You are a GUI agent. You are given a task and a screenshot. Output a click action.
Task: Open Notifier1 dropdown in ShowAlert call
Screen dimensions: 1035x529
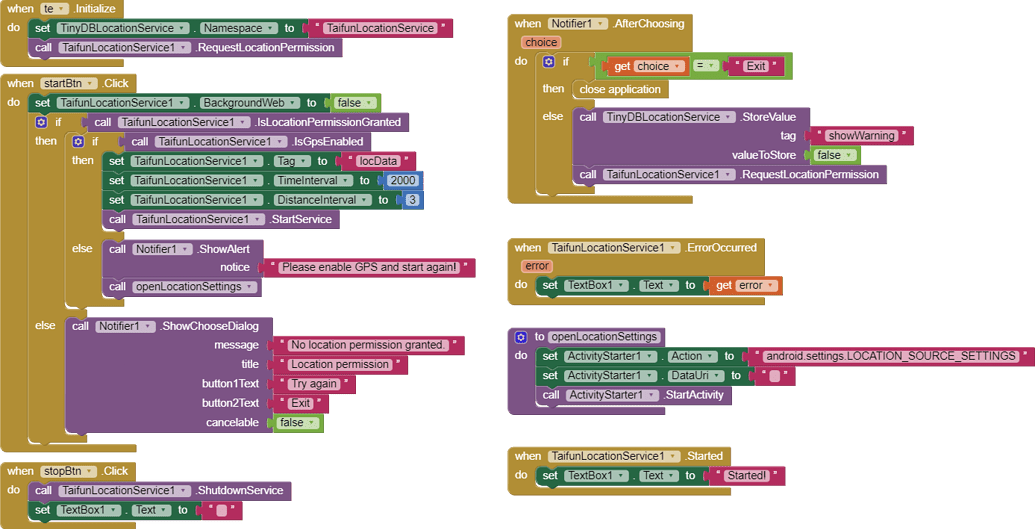coord(164,249)
